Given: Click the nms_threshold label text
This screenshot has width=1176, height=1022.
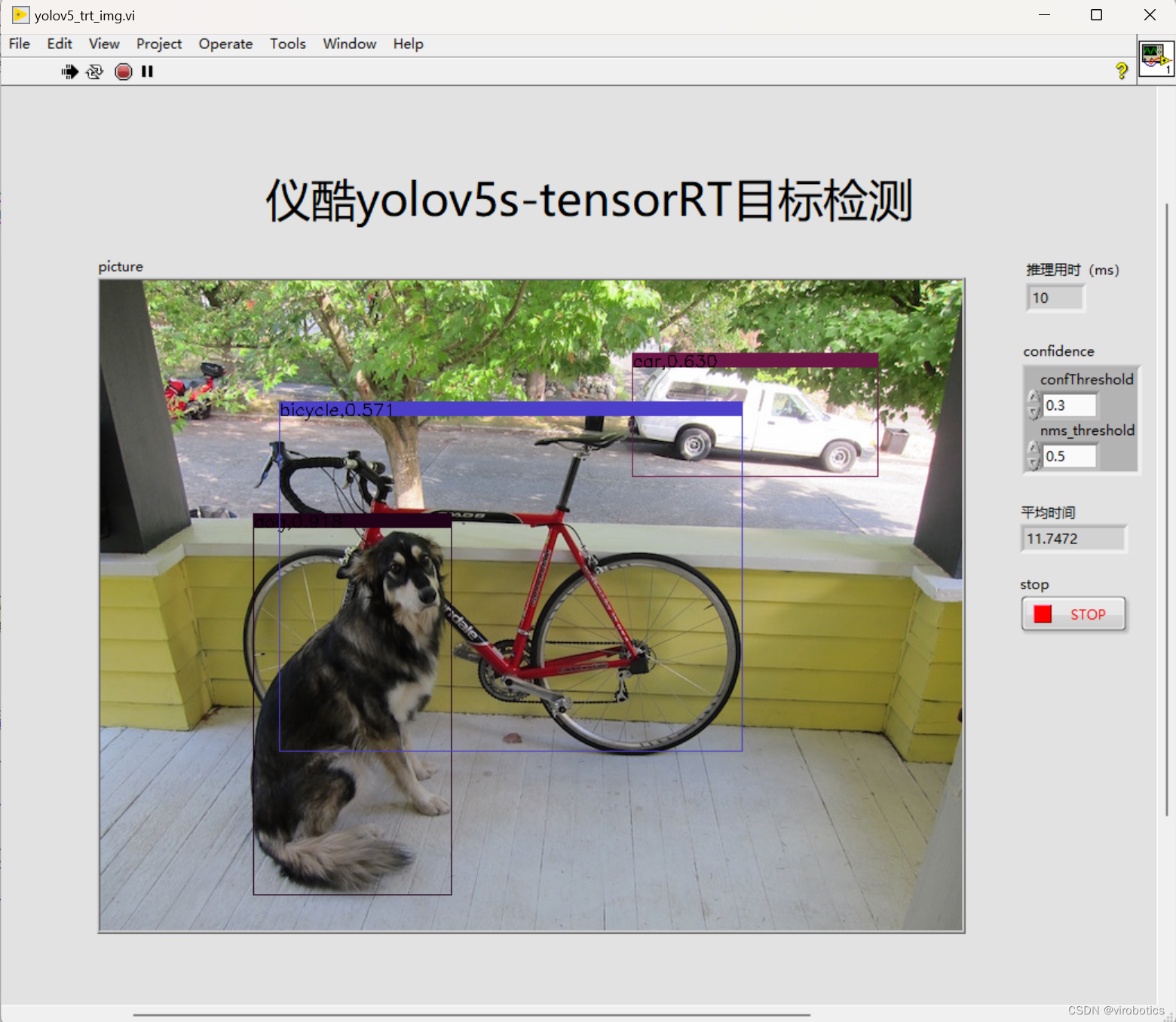Looking at the screenshot, I should 1087,430.
